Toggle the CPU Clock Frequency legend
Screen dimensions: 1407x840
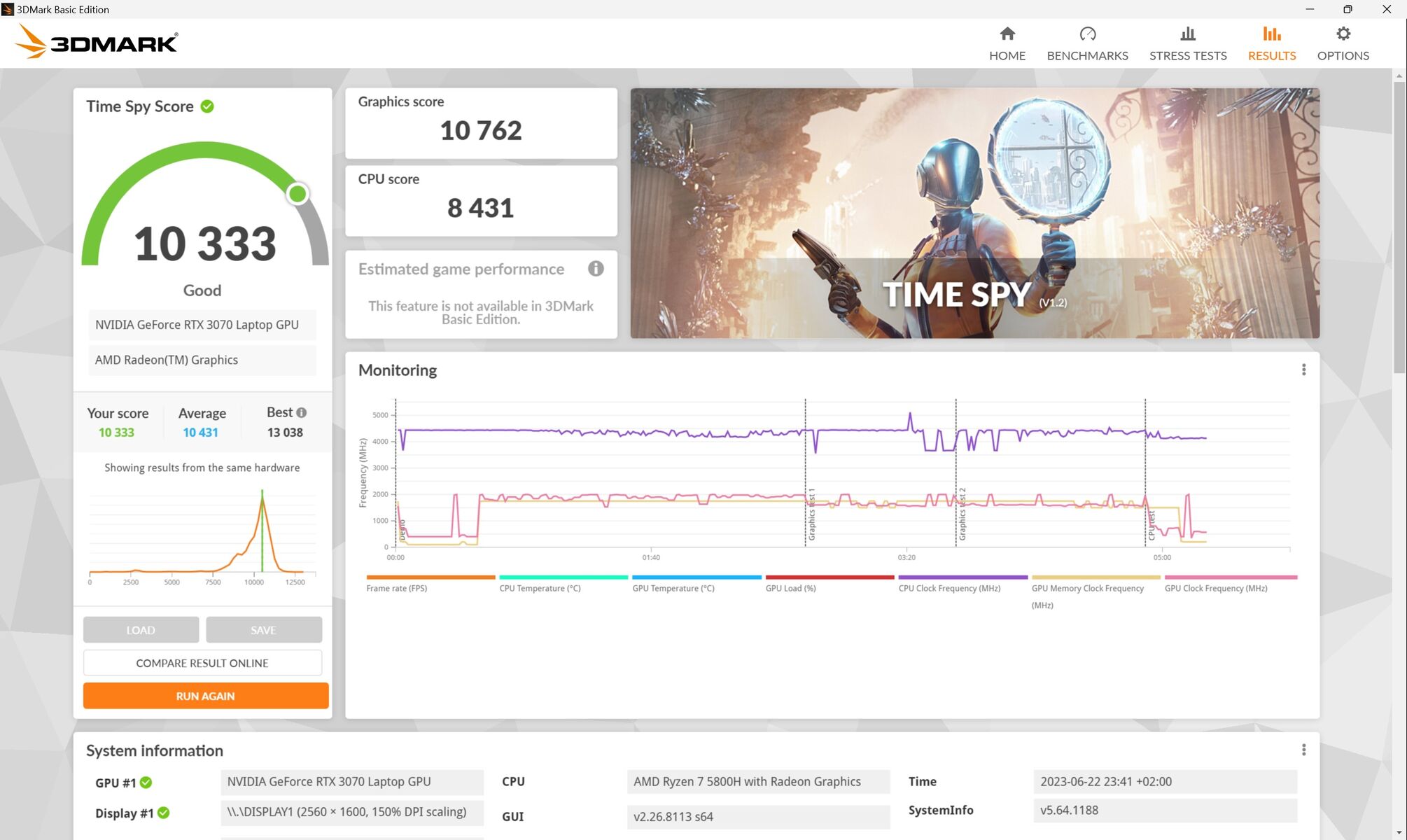[962, 583]
